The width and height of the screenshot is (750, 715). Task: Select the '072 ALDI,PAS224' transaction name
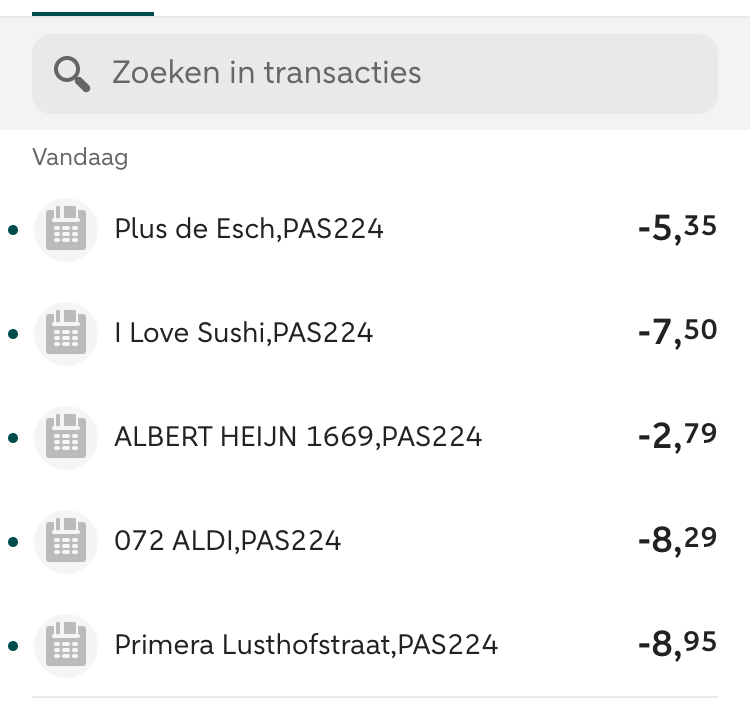point(228,541)
